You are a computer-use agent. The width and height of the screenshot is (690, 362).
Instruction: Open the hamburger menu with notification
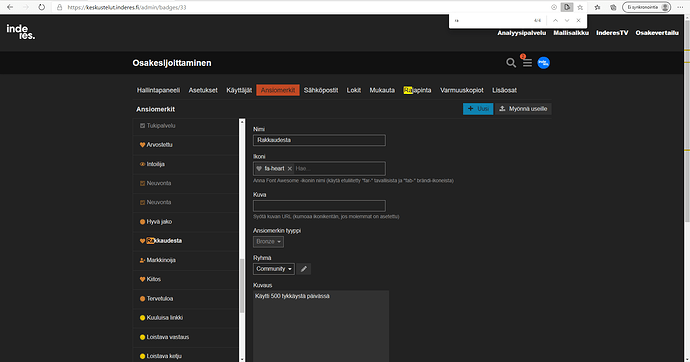coord(527,63)
